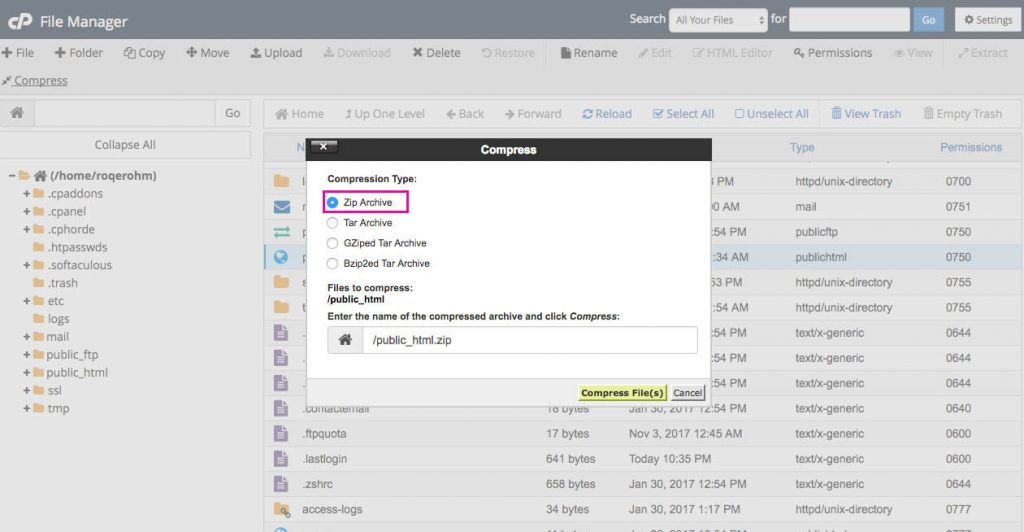
Task: Click Up One Level navigation item
Action: pos(349,114)
